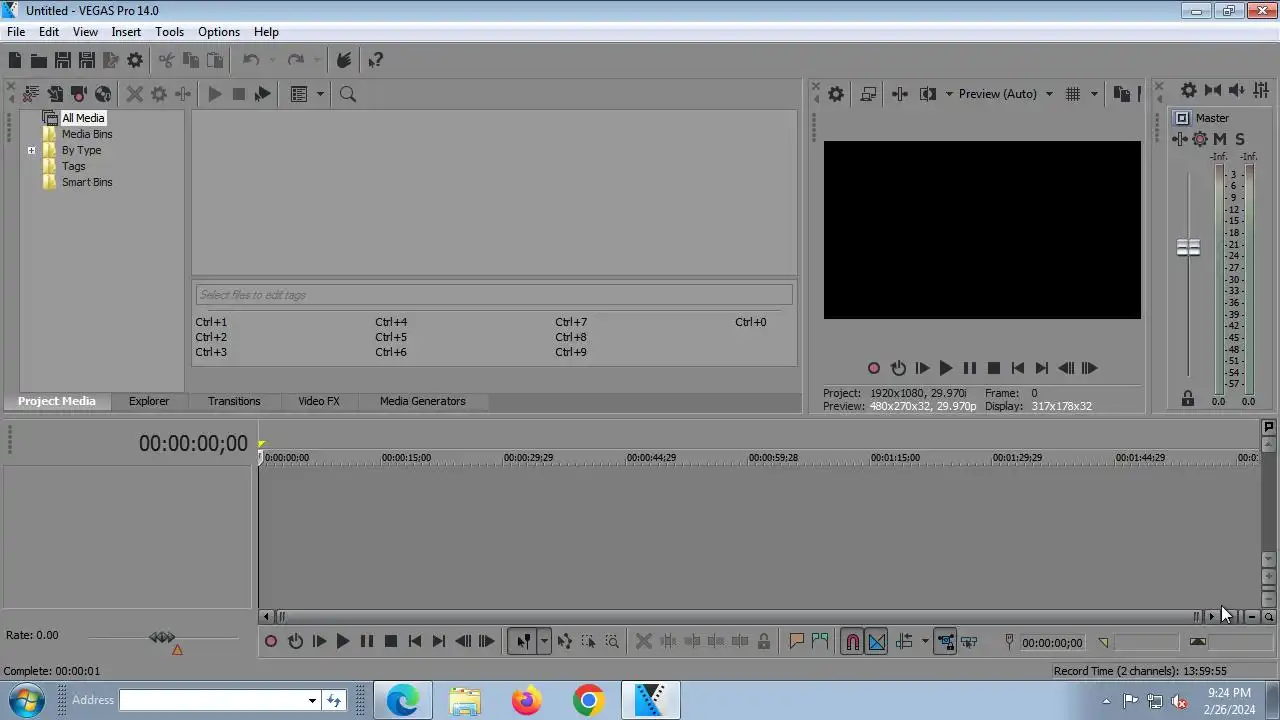Select Normal Edit Tool in timeline toolbar
This screenshot has width=1280, height=720.
[523, 642]
